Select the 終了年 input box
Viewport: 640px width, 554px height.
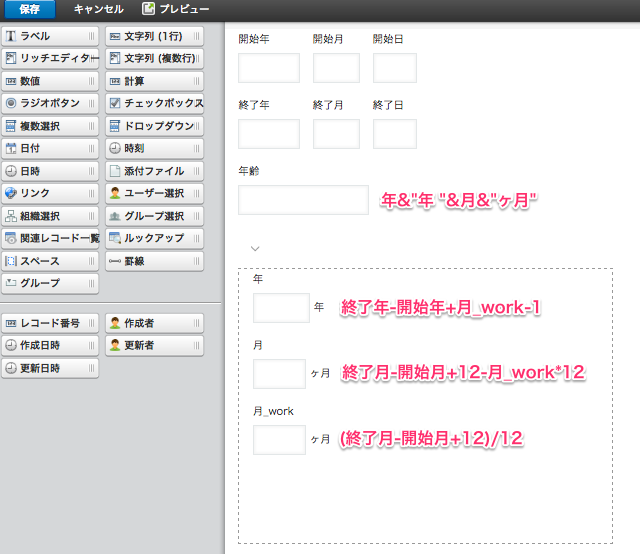coord(269,134)
